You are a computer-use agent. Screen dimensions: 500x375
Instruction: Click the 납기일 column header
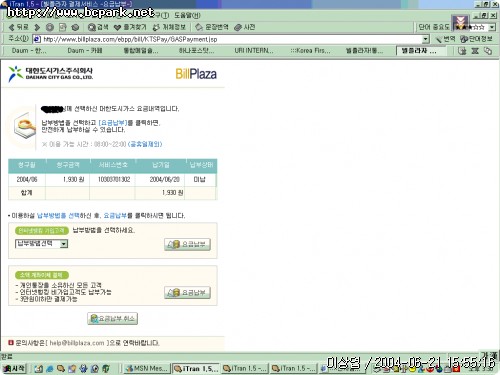click(x=161, y=165)
